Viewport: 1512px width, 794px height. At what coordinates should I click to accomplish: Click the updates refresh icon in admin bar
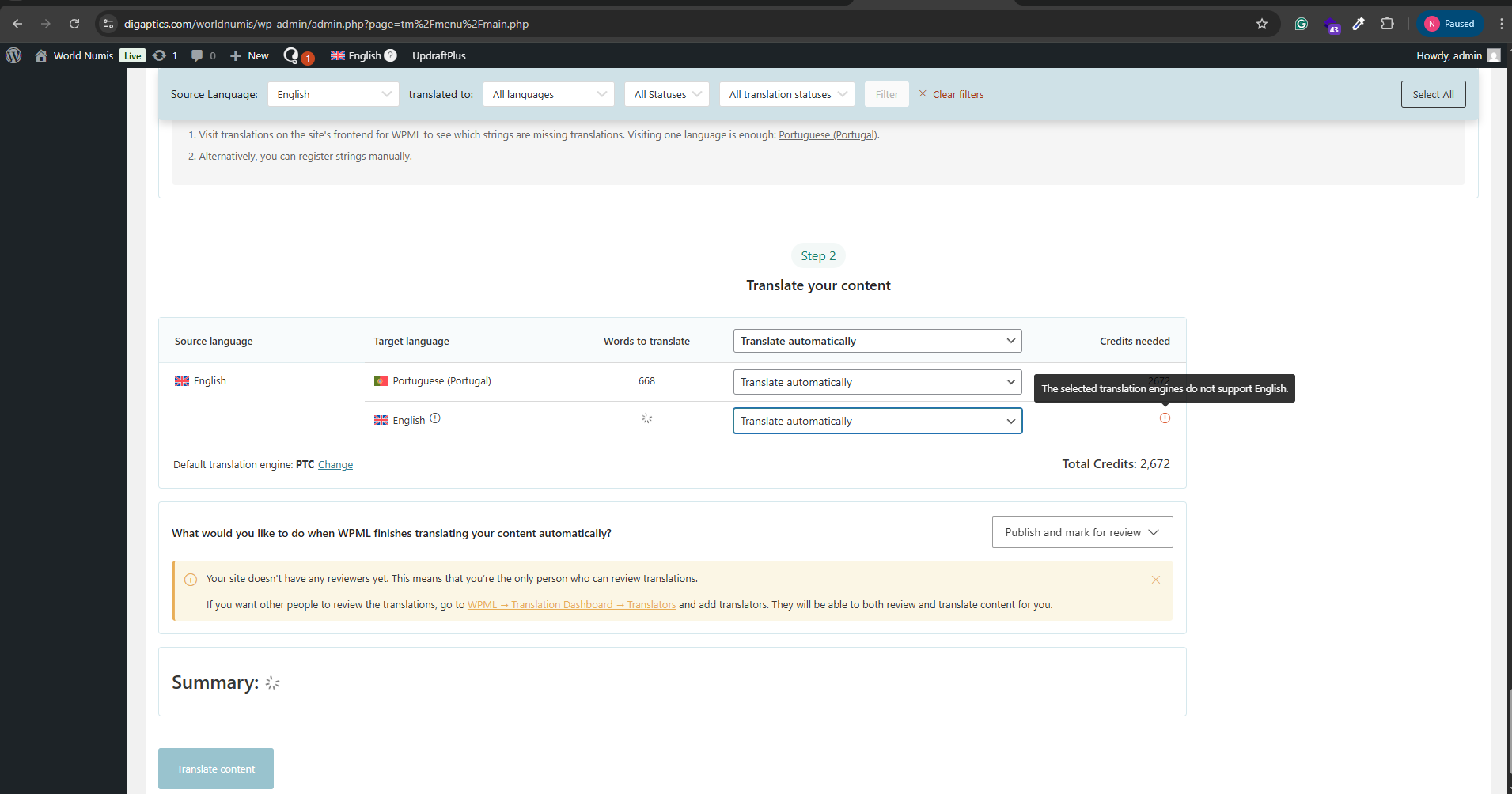coord(160,55)
